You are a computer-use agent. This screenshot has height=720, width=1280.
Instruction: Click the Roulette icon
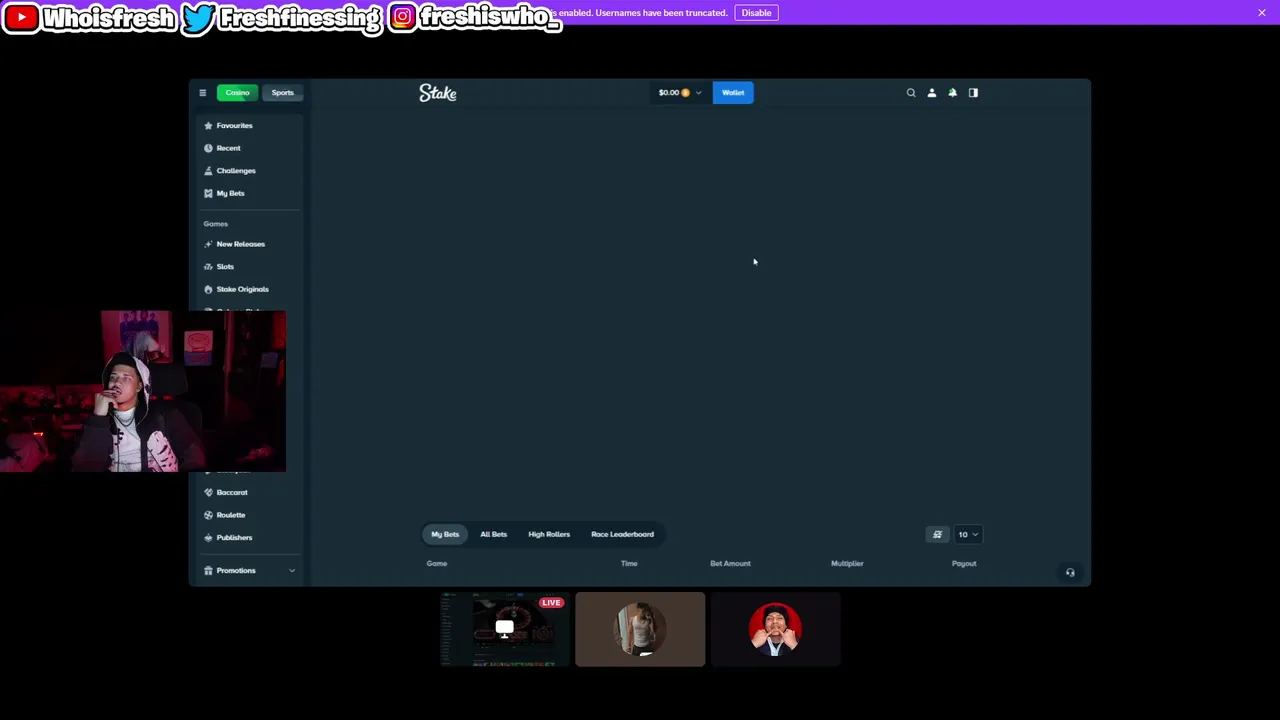click(x=208, y=515)
